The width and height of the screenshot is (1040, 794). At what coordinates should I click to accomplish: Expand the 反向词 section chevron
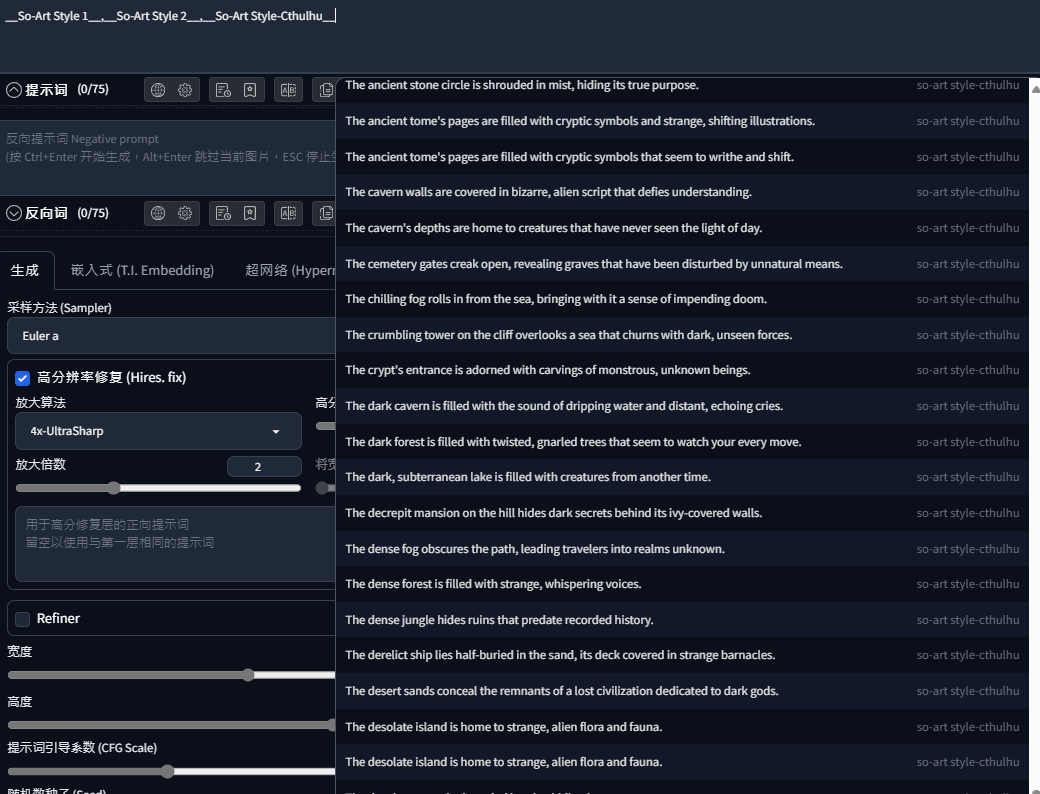14,213
